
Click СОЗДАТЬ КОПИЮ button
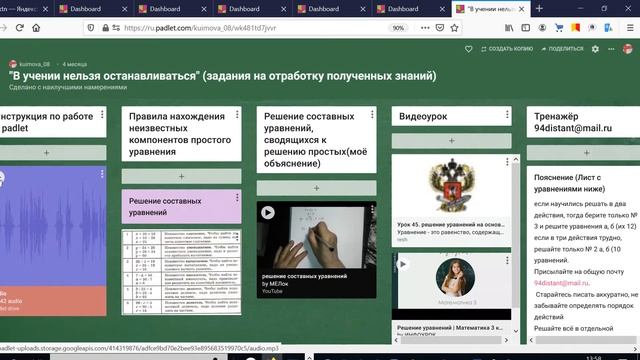tap(507, 49)
